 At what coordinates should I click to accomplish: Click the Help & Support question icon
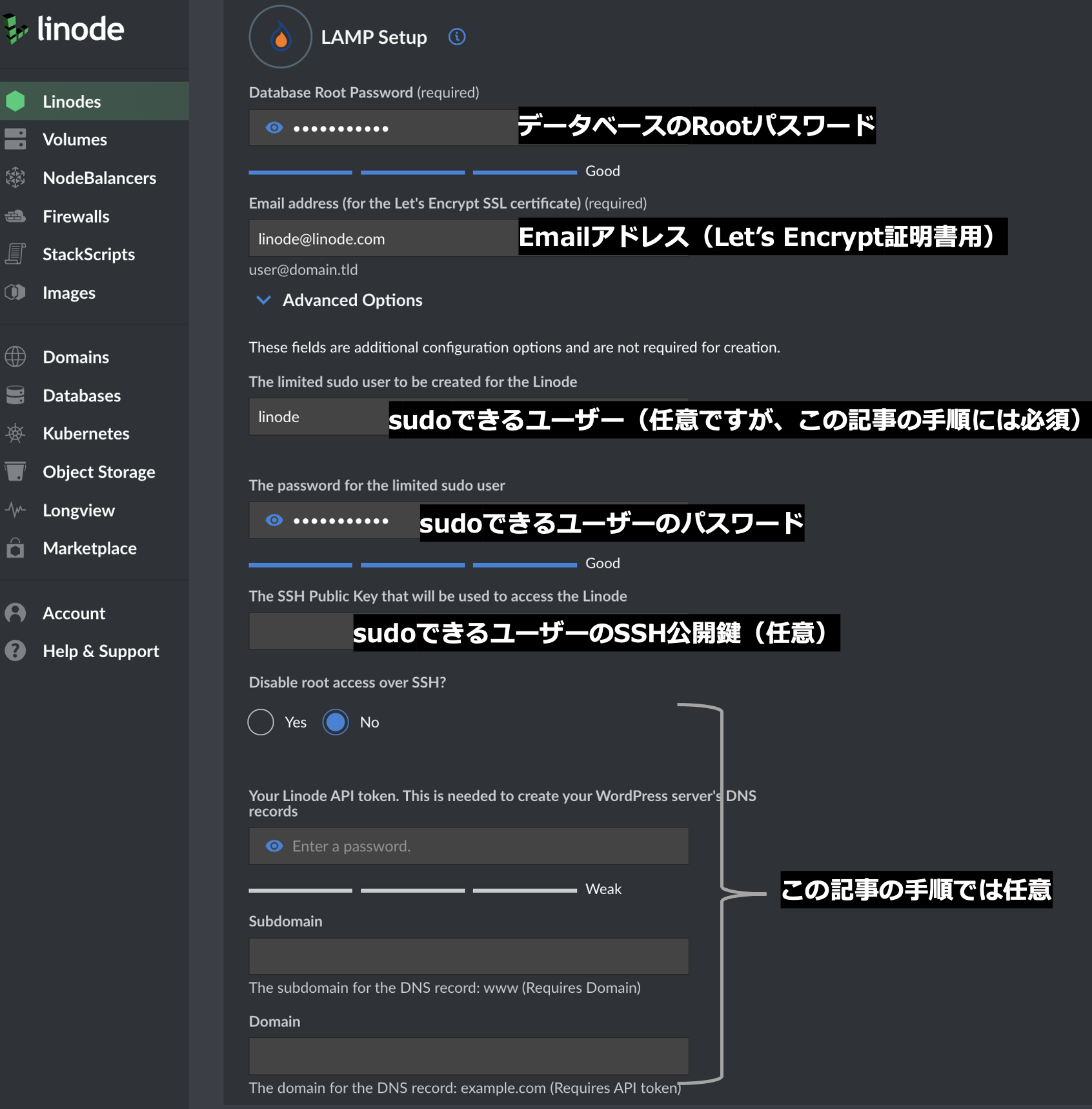(15, 650)
